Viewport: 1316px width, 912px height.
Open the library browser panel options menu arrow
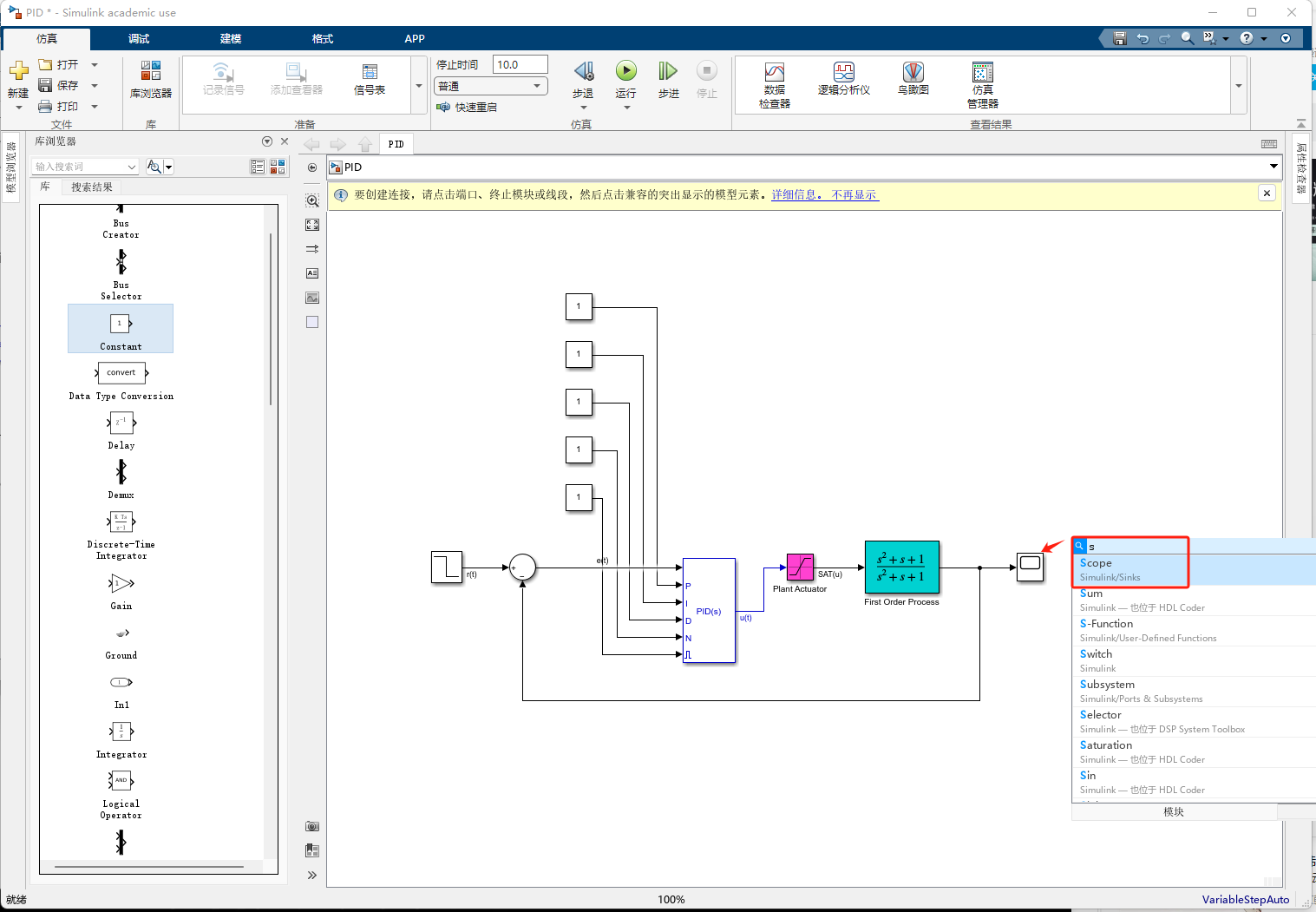(x=267, y=141)
